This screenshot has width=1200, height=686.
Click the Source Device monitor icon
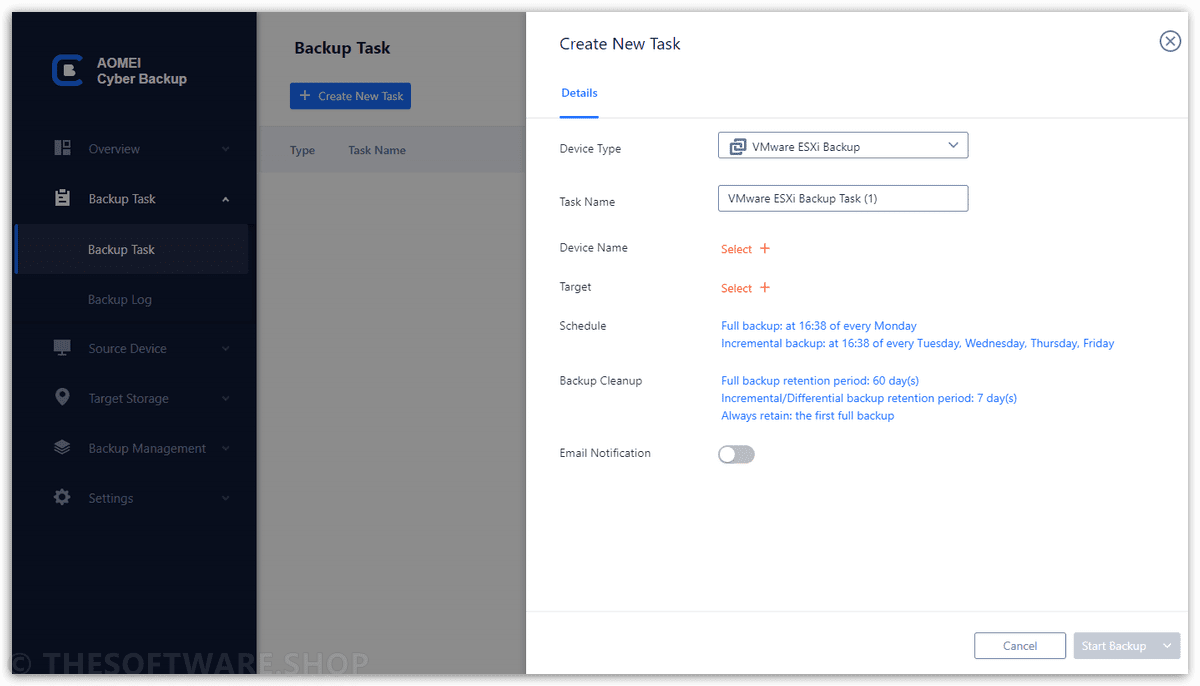pos(62,348)
